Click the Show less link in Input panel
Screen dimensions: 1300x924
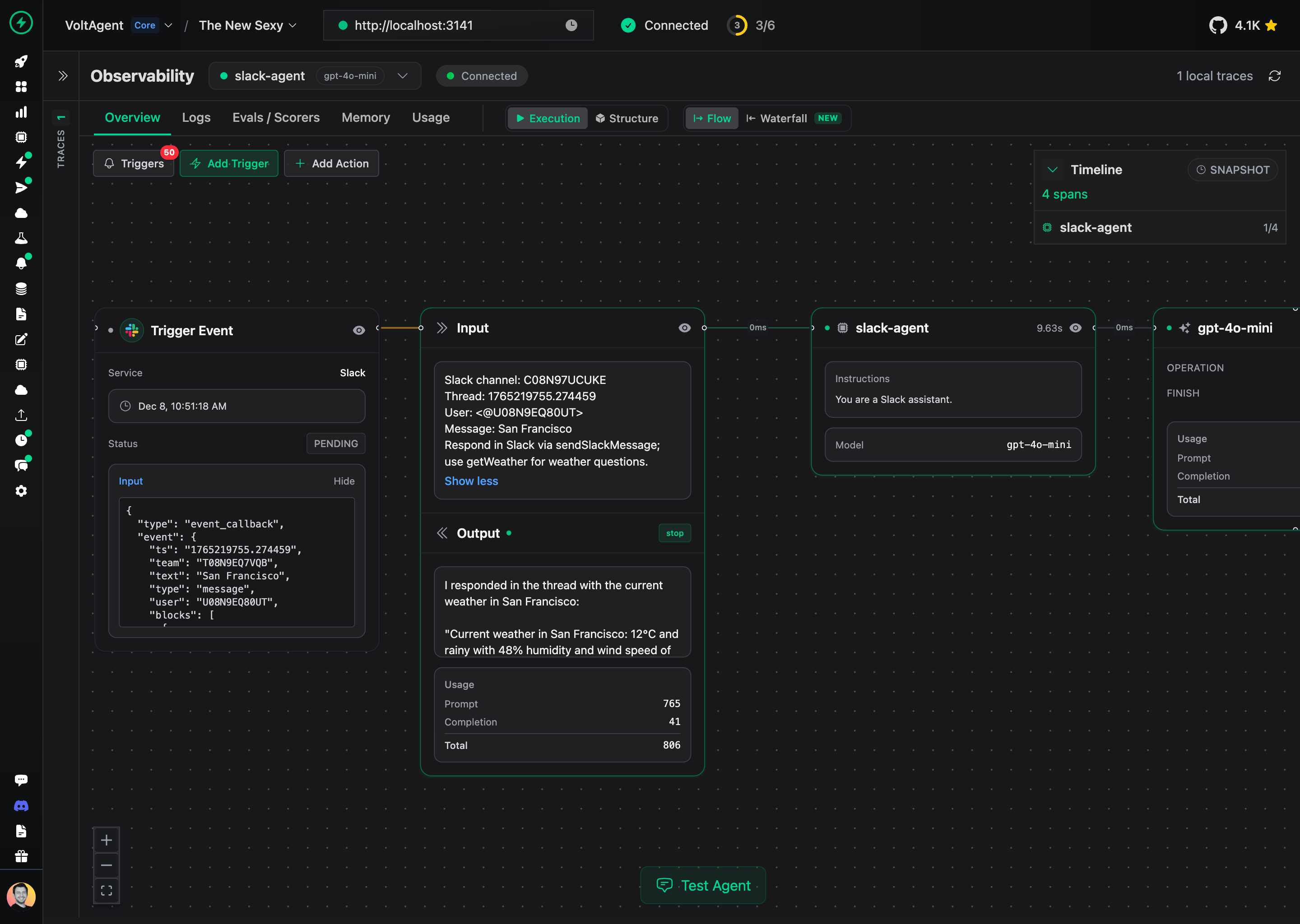coord(471,481)
